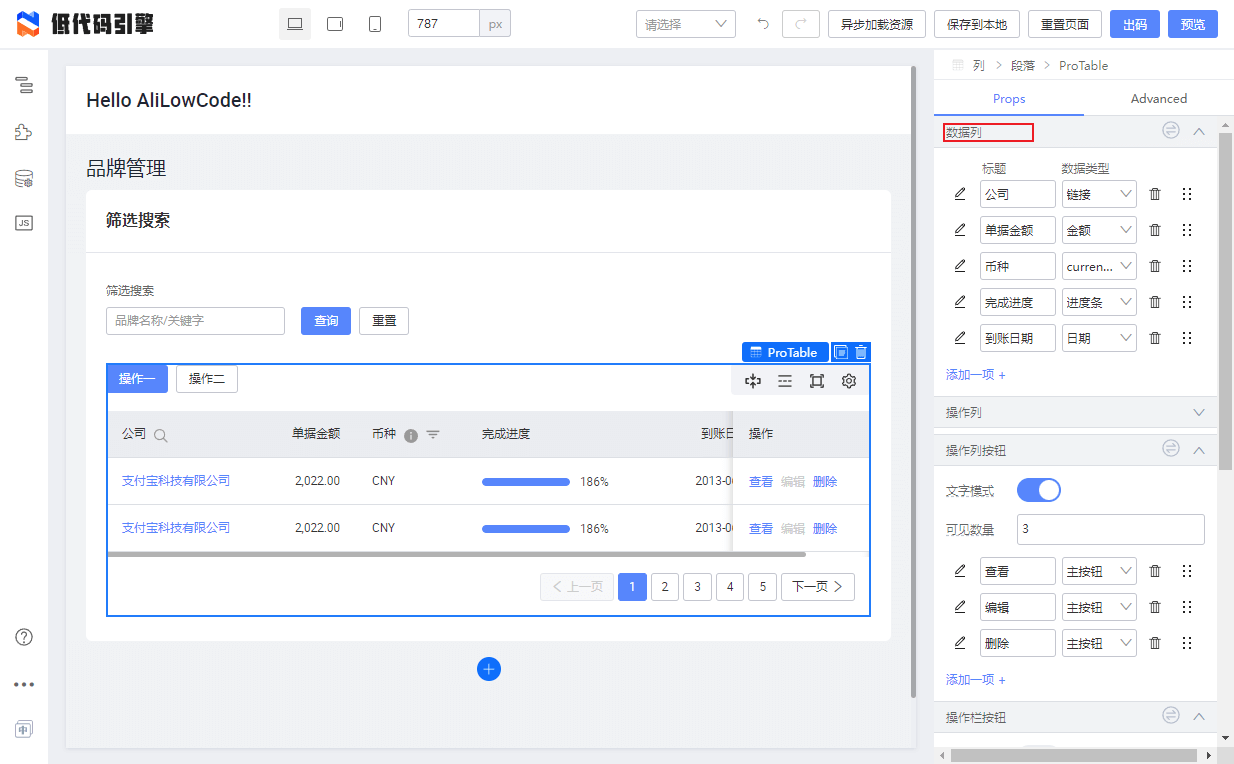Image resolution: width=1234 pixels, height=764 pixels.
Task: Open data type dropdown for 到账日期 column
Action: 1099,338
